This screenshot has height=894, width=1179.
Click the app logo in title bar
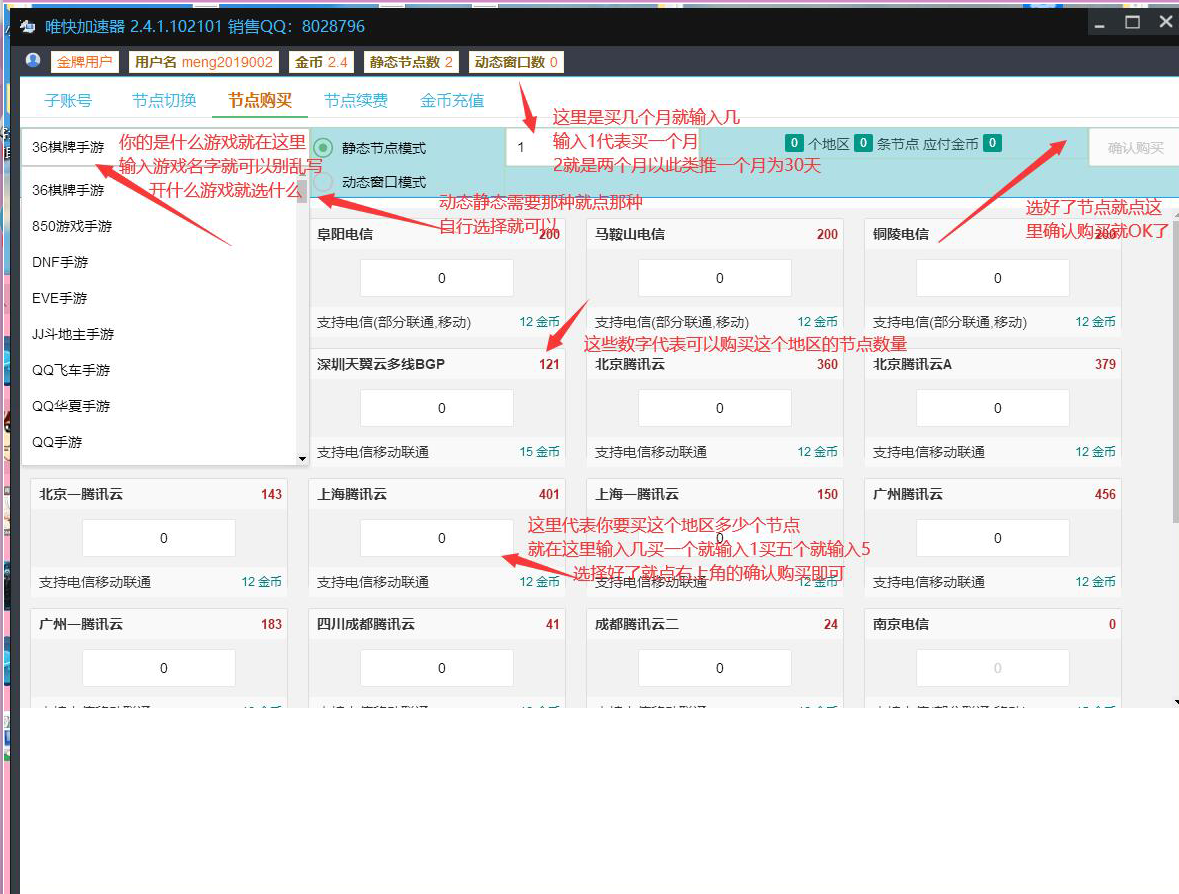pos(27,26)
